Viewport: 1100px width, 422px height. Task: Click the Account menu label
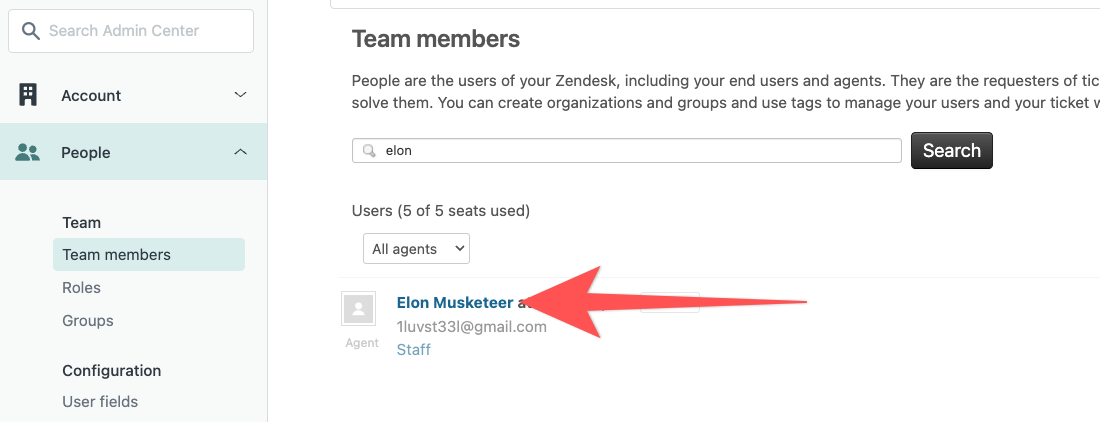91,95
